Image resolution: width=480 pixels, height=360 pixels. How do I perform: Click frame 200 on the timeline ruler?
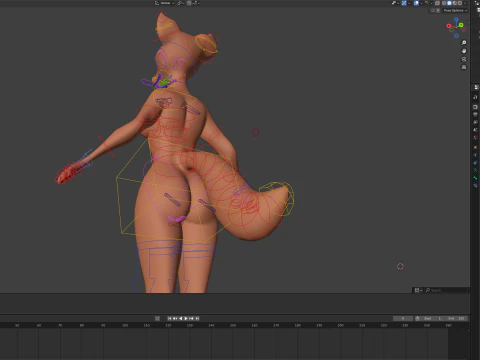tap(340, 325)
